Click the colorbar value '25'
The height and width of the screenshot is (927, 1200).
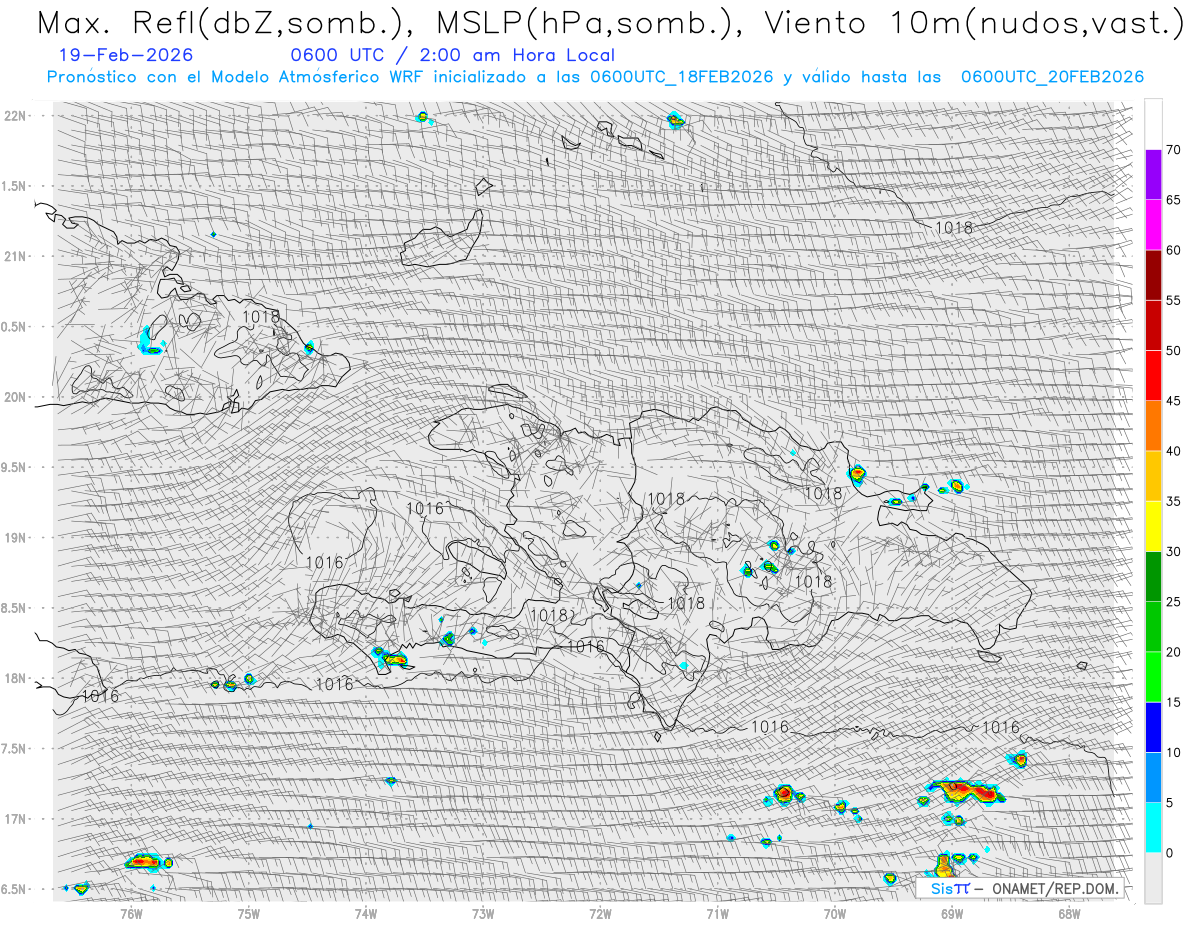tap(1174, 601)
